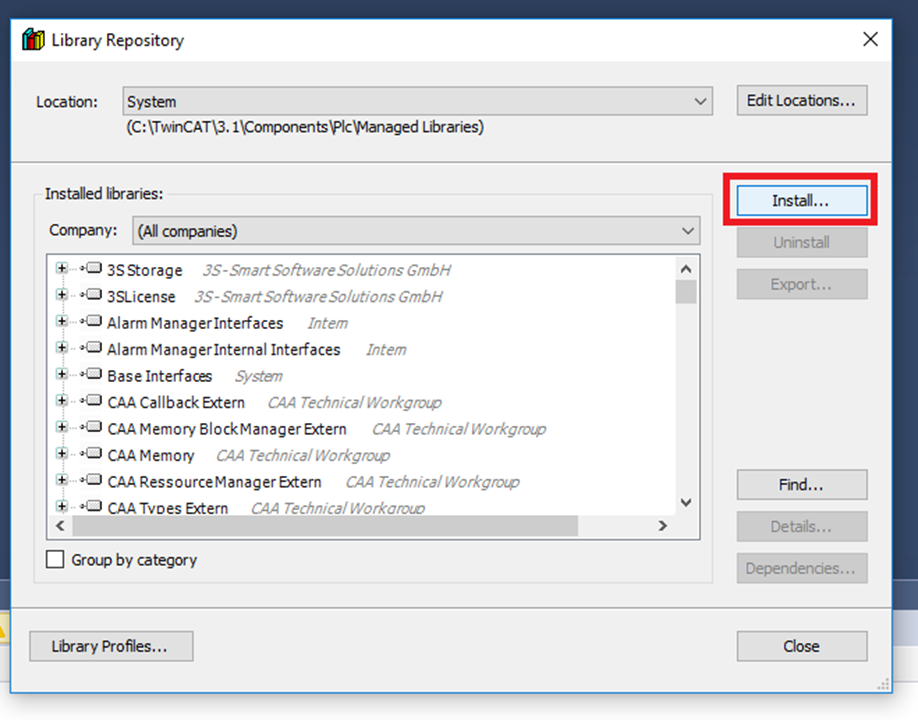This screenshot has width=918, height=720.
Task: Click the CAA Memory Block Manager Extern icon
Action: [x=92, y=429]
